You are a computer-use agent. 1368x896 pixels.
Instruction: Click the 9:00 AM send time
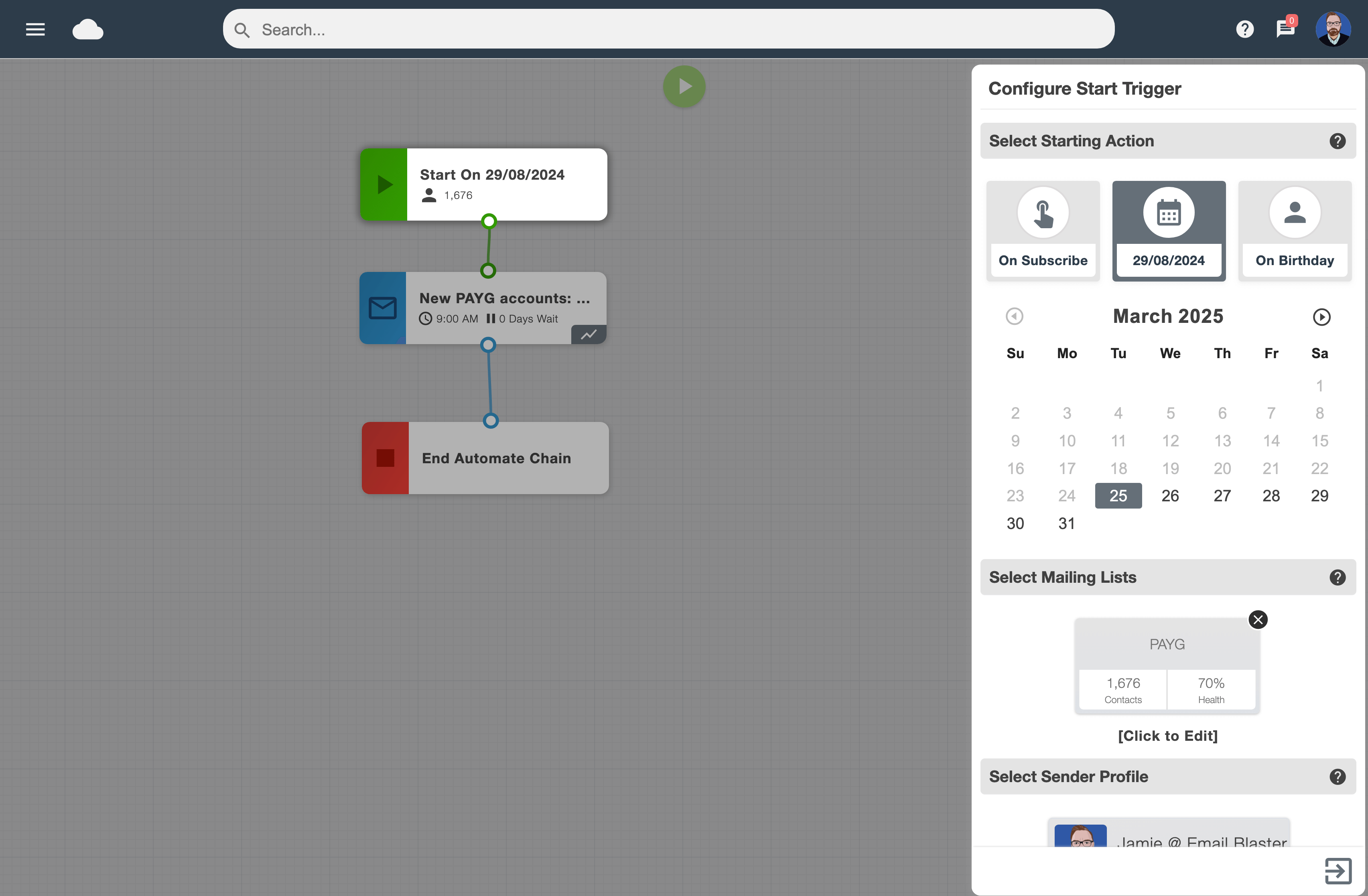coord(457,318)
